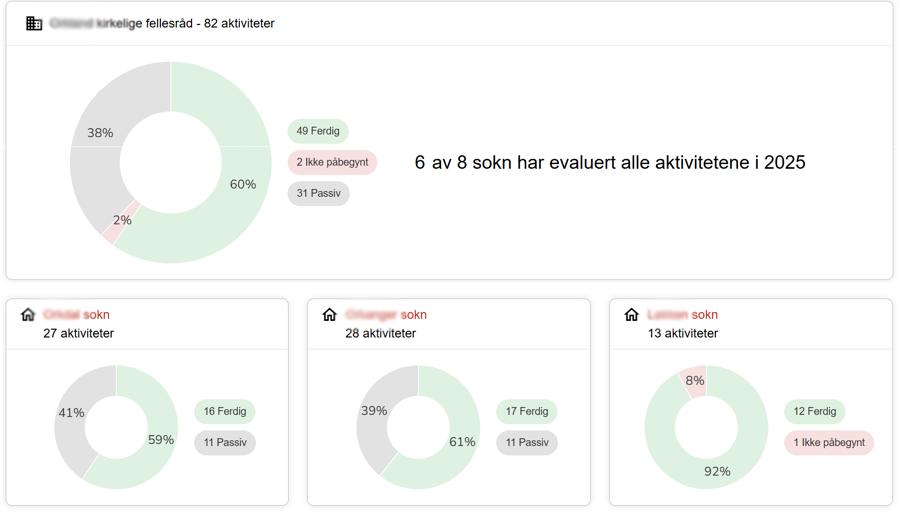Open the sokn link with 27 aktiviteter
Image resolution: width=900 pixels, height=513 pixels.
click(76, 315)
